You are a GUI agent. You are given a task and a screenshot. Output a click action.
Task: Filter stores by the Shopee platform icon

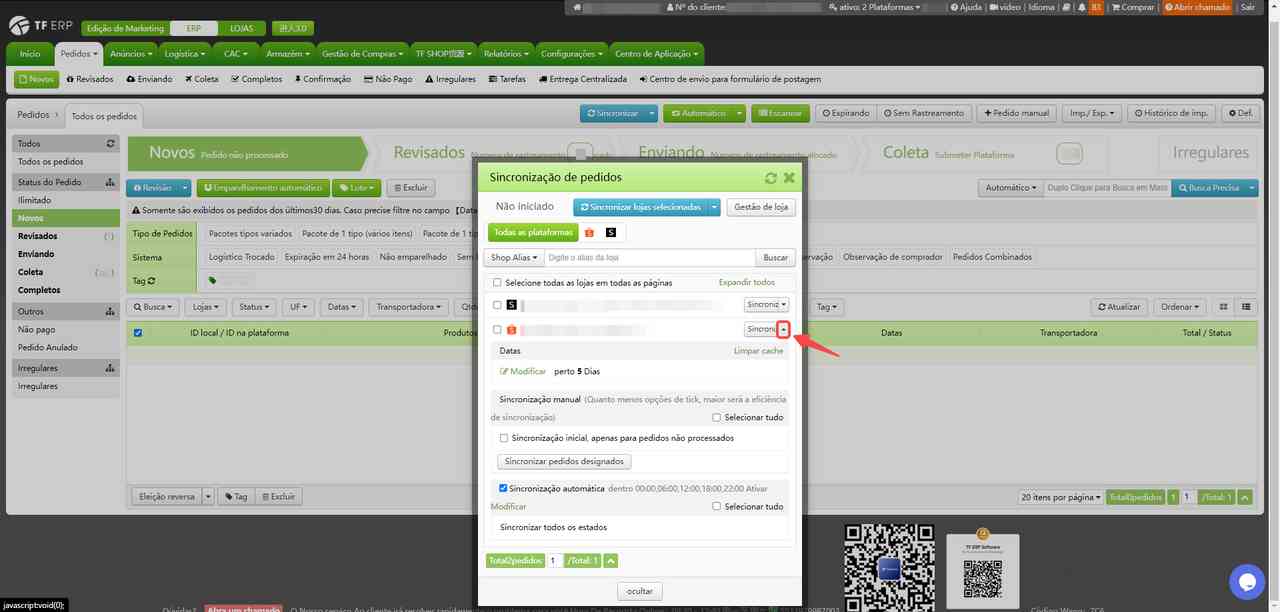(589, 232)
